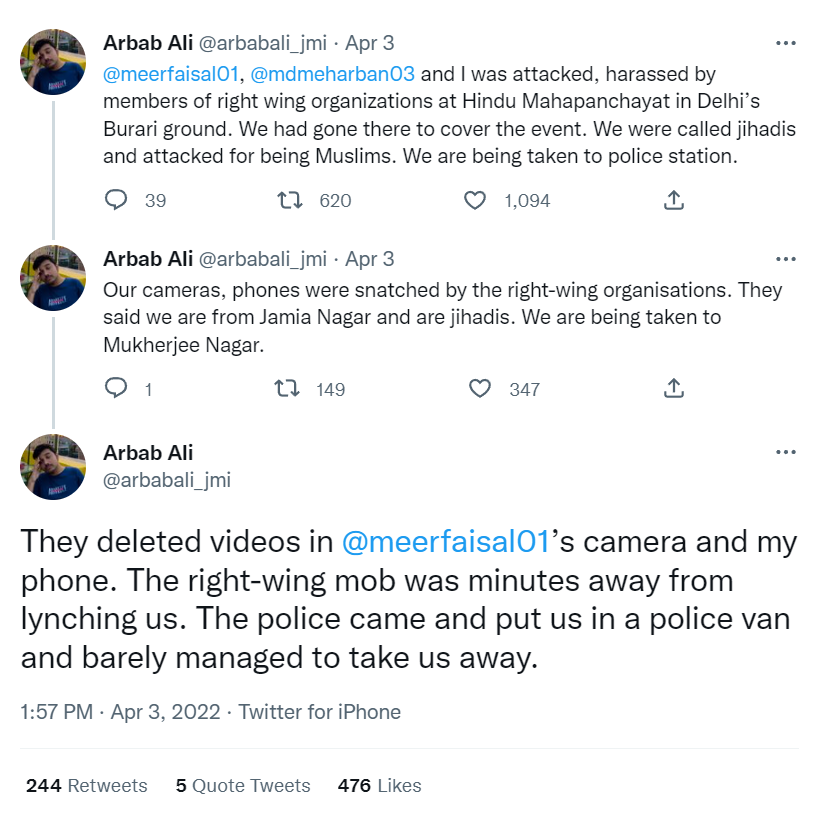Open more options on the main tweet
Viewport: 817px width, 819px height.
[x=786, y=453]
